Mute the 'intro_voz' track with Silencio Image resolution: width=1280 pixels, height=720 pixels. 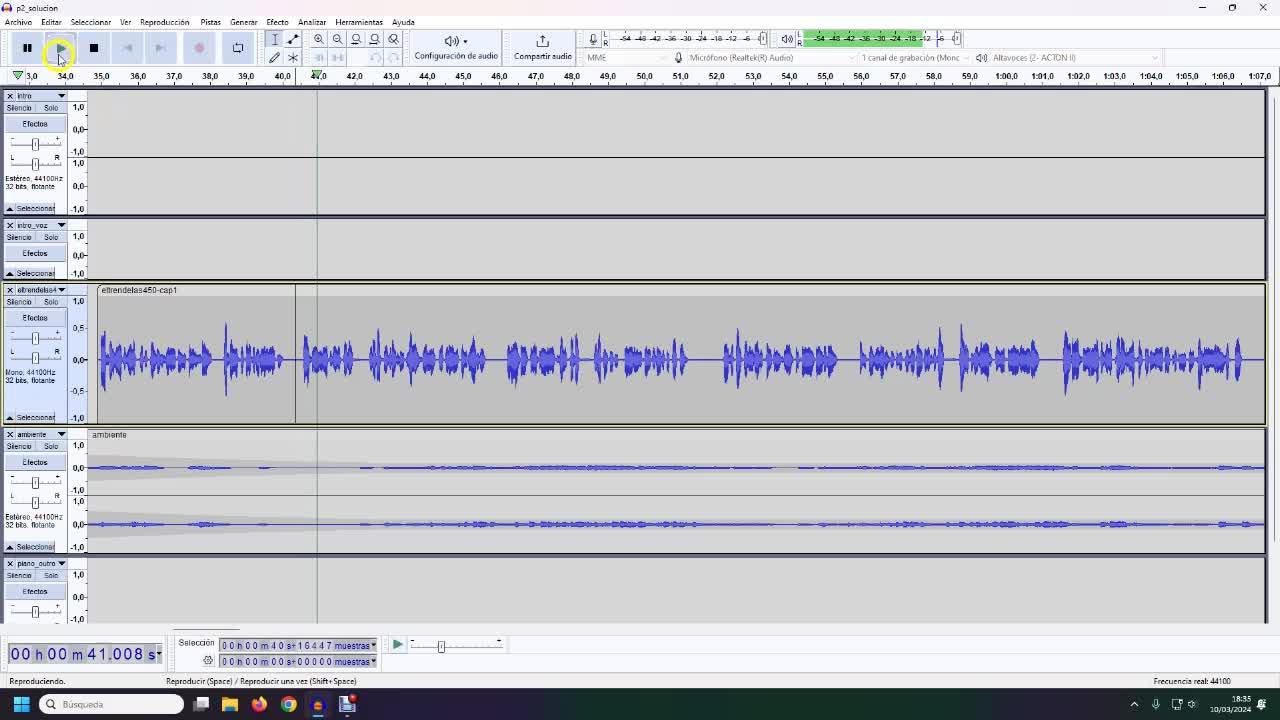coord(19,238)
